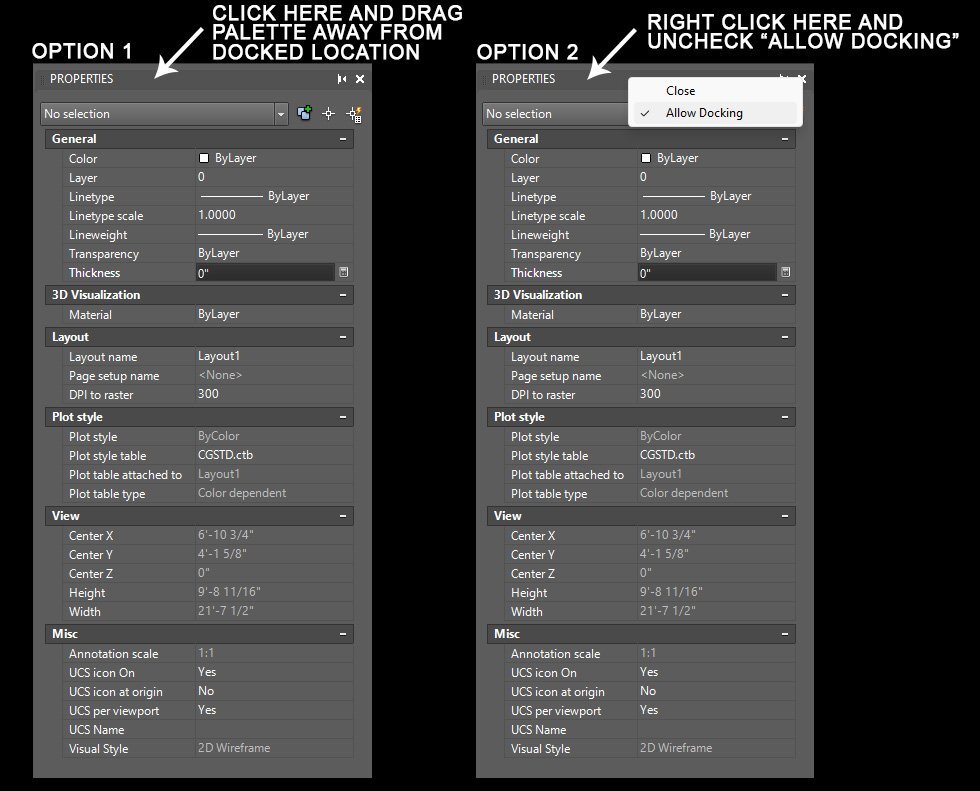Click auto-hide icon on Option 1 Properties title bar
The image size is (980, 791).
[x=341, y=79]
